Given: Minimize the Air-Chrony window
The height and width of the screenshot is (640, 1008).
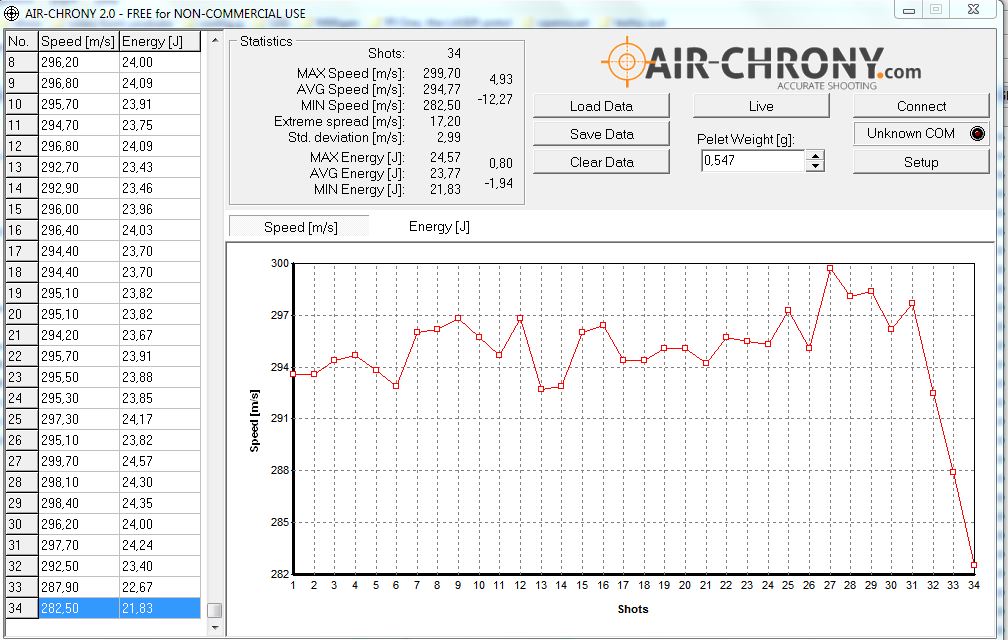Looking at the screenshot, I should coord(908,10).
